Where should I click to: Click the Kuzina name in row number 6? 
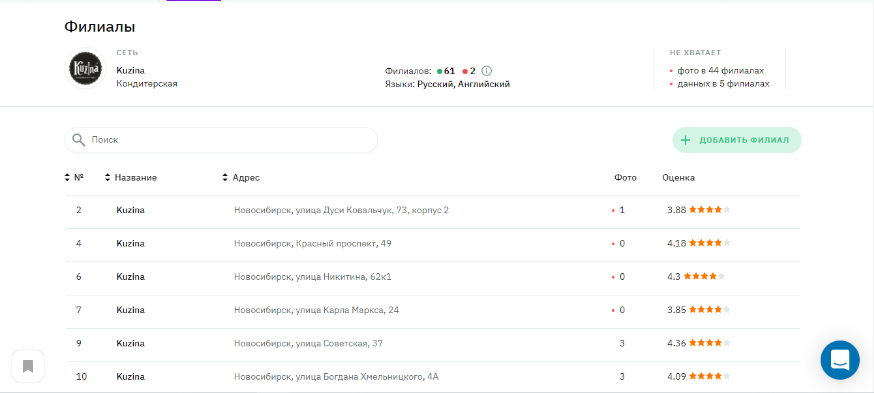130,276
